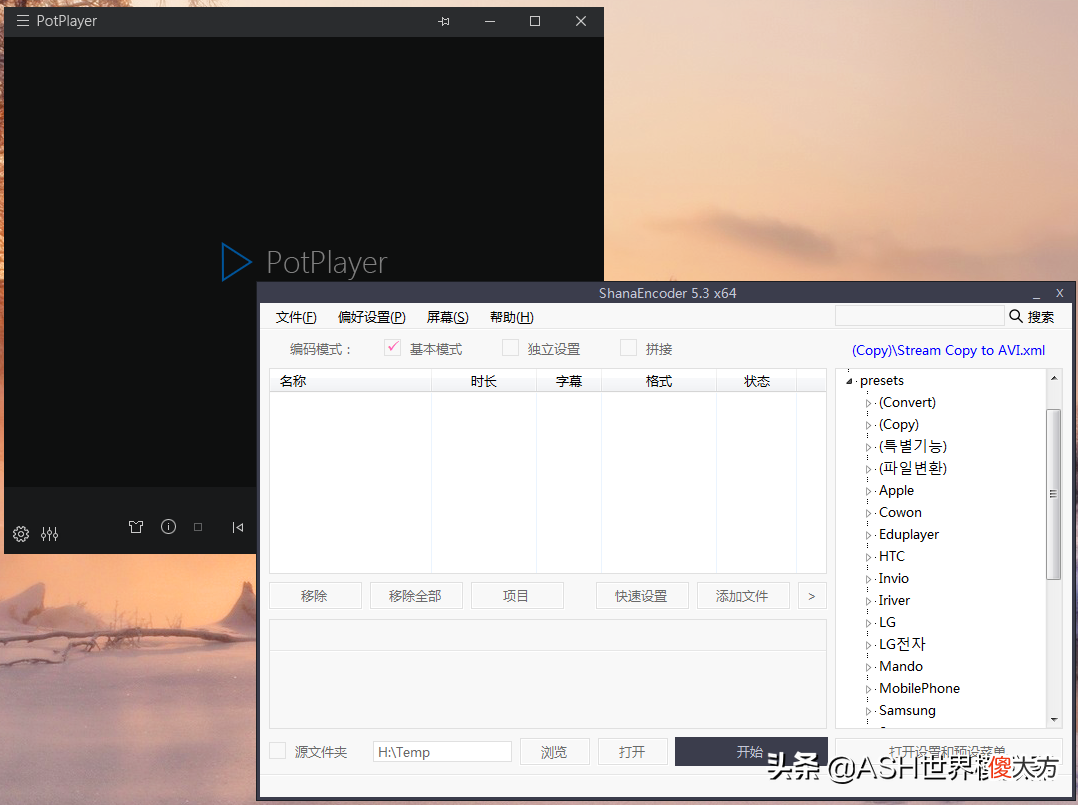Click PotPlayer stop button
Screen dimensions: 1078x805
(198, 527)
